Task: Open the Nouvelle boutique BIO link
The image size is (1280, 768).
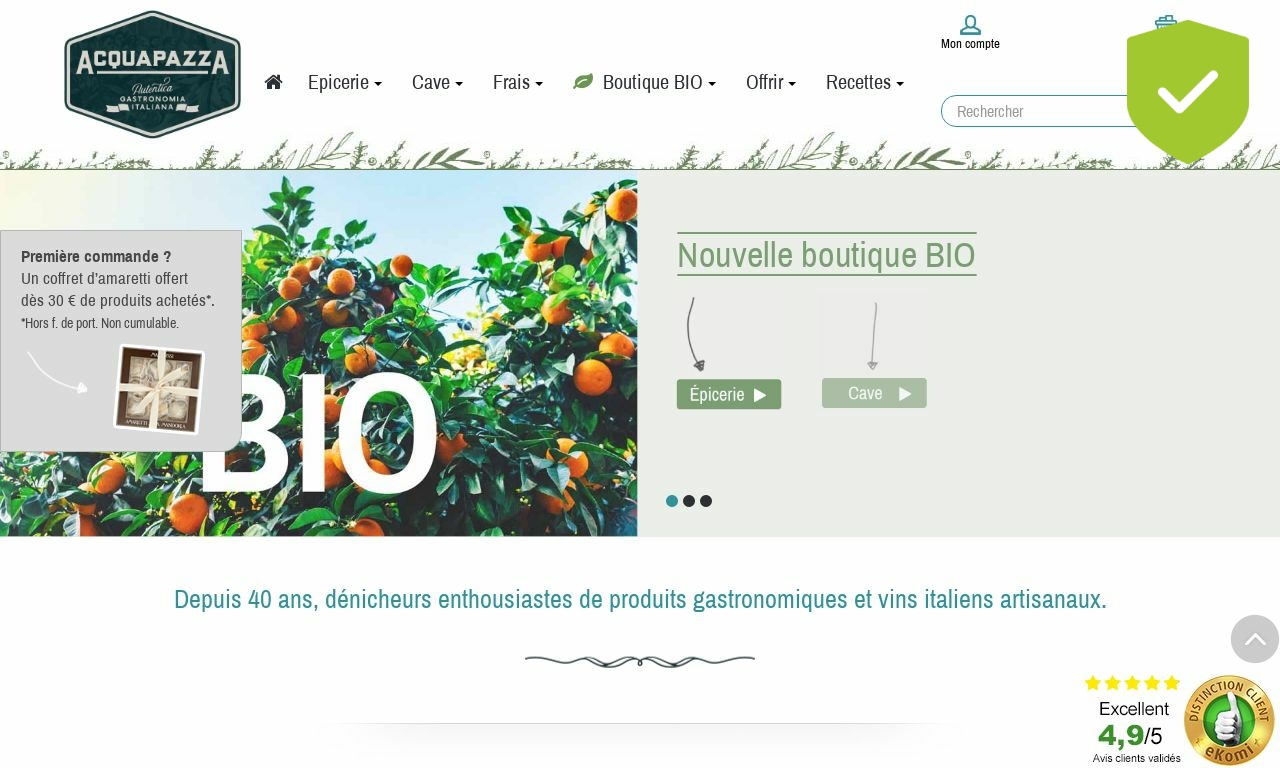Action: (827, 255)
